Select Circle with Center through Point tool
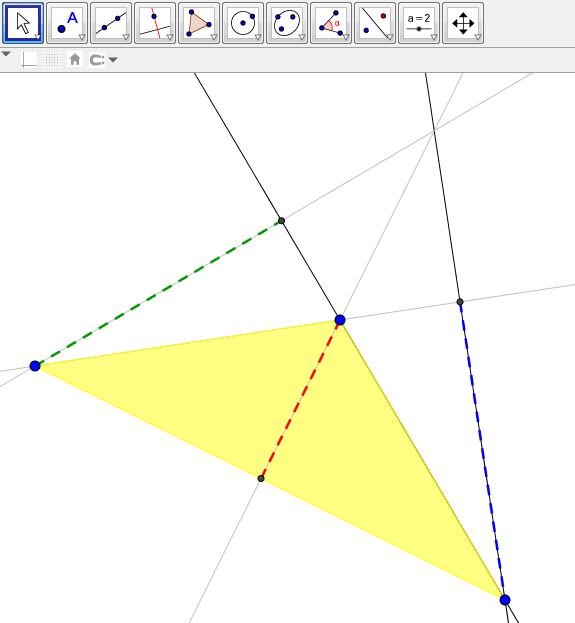This screenshot has width=575, height=623. tap(243, 23)
